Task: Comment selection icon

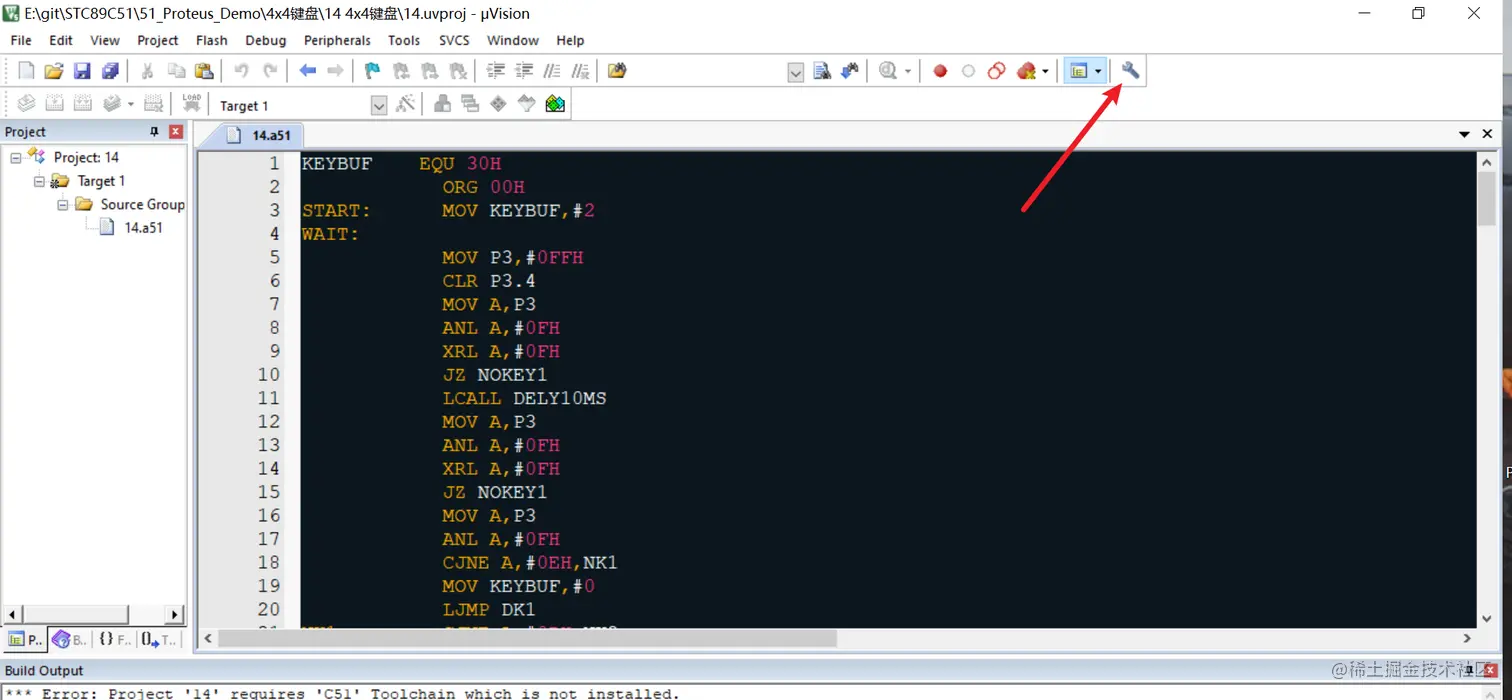Action: 552,71
